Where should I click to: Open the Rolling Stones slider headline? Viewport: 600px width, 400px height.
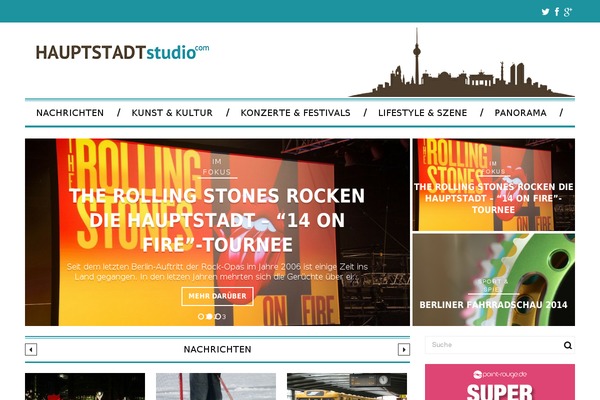pyautogui.click(x=217, y=220)
